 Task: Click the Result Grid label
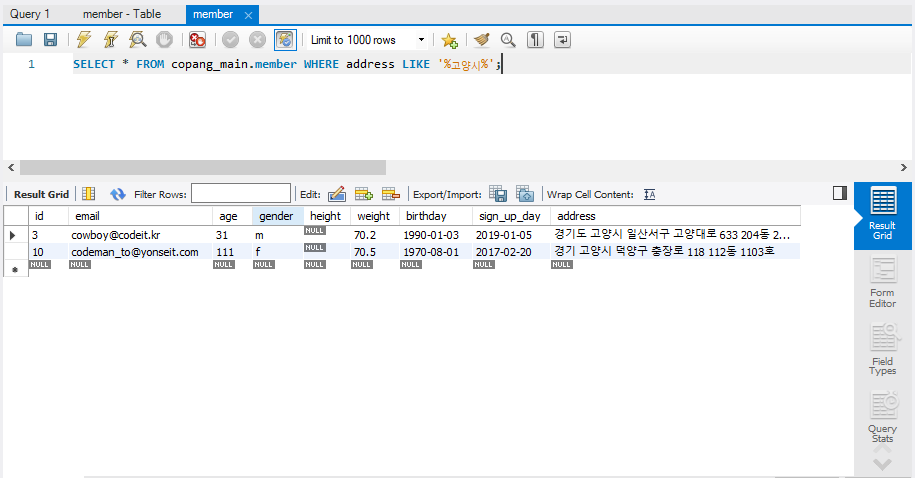click(x=41, y=194)
